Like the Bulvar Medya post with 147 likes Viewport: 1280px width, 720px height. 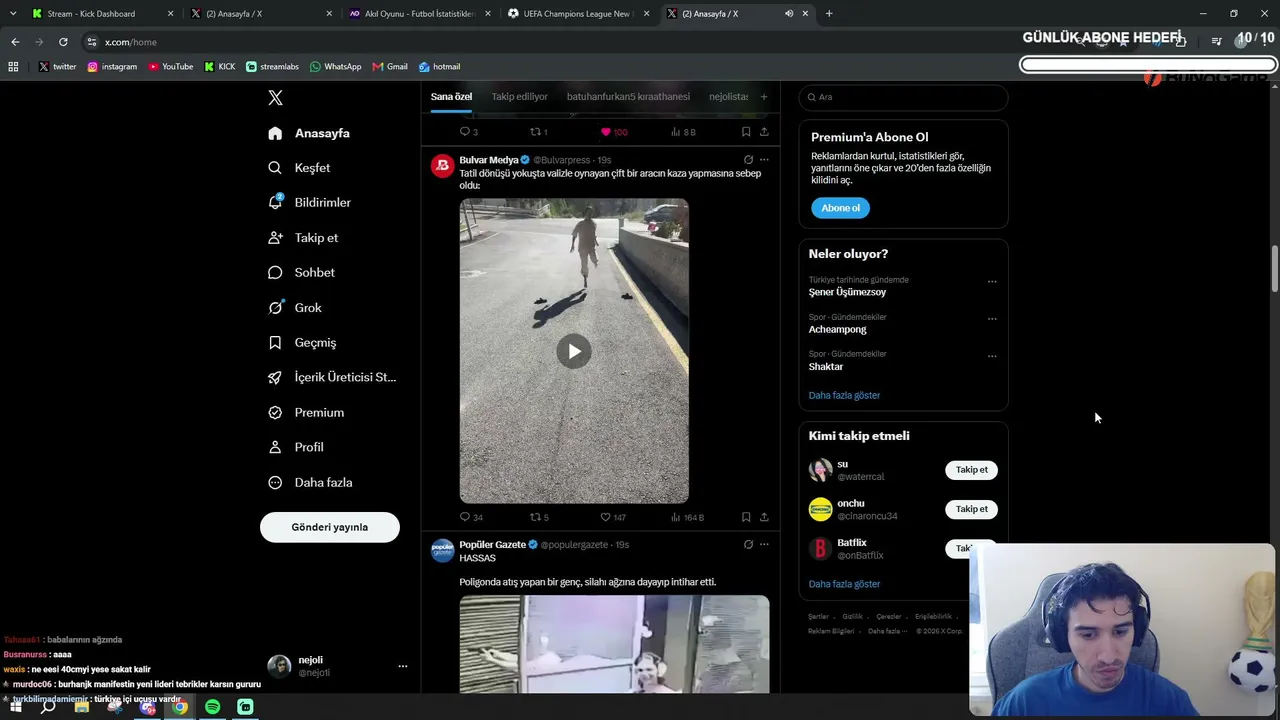pos(605,517)
